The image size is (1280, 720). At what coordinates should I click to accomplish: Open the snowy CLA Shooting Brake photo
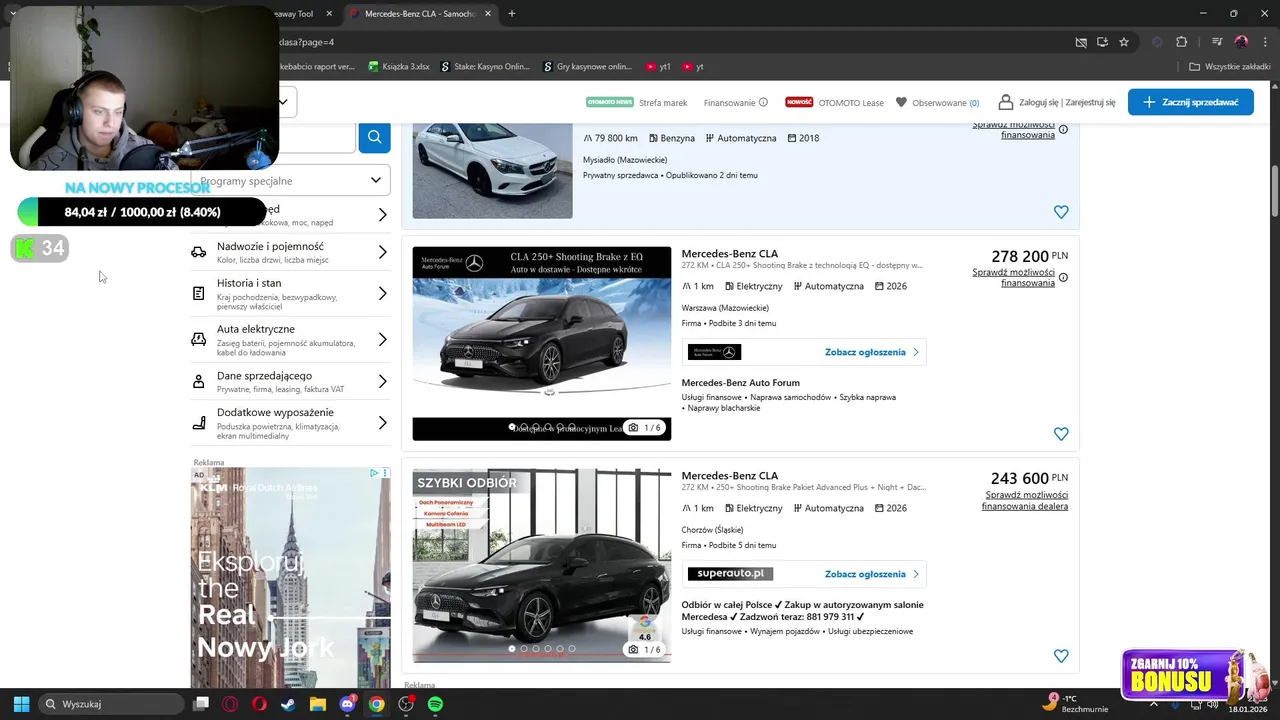point(541,343)
